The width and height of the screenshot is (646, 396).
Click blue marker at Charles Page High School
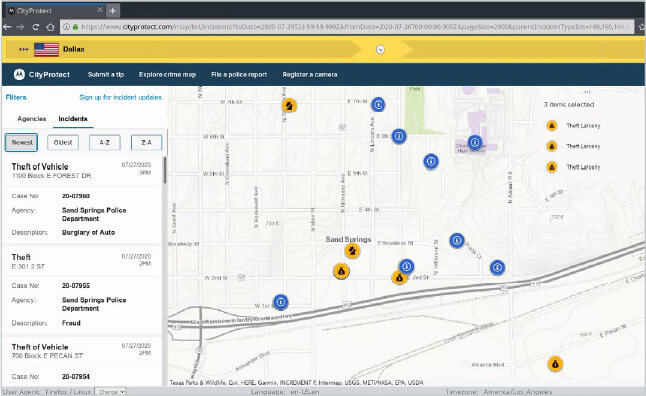coord(475,142)
